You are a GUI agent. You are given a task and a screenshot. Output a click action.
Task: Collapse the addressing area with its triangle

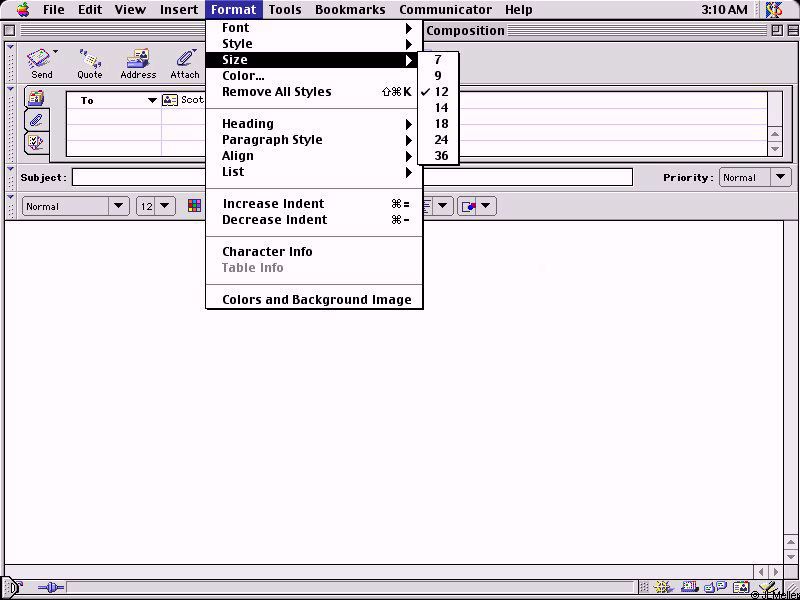point(10,90)
